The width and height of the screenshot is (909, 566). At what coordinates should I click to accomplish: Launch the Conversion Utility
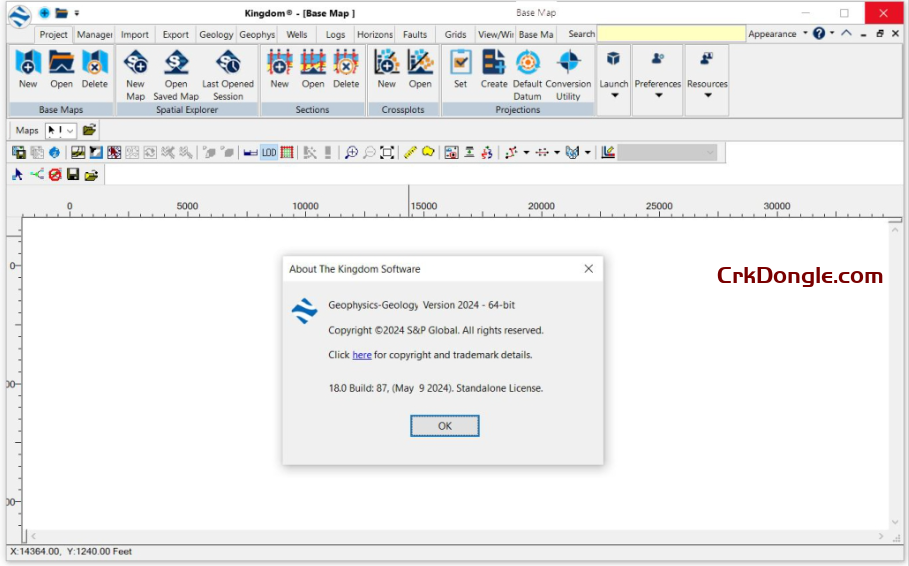coord(568,75)
